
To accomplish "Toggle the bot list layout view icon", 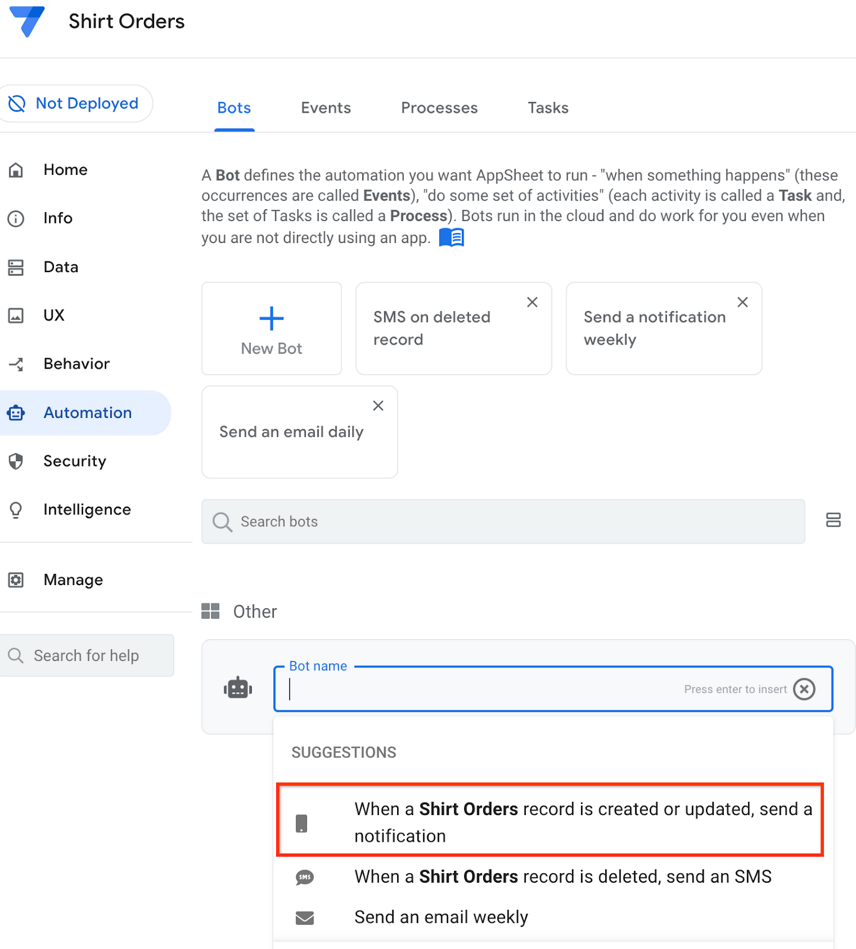I will pyautogui.click(x=833, y=520).
